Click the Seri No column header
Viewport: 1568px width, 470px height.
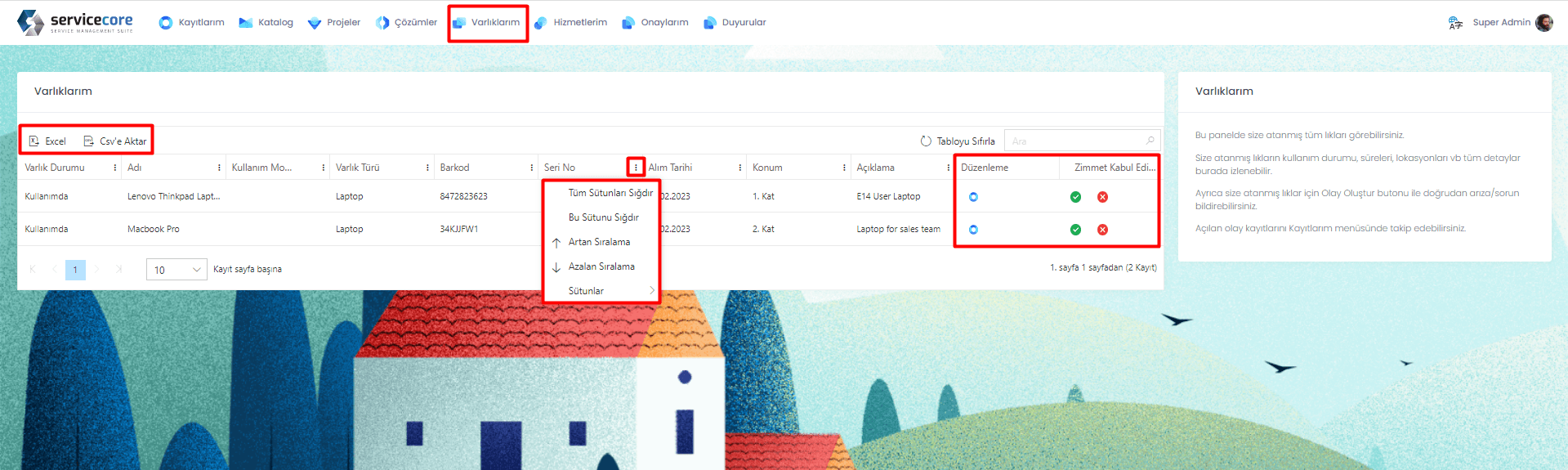pos(560,168)
